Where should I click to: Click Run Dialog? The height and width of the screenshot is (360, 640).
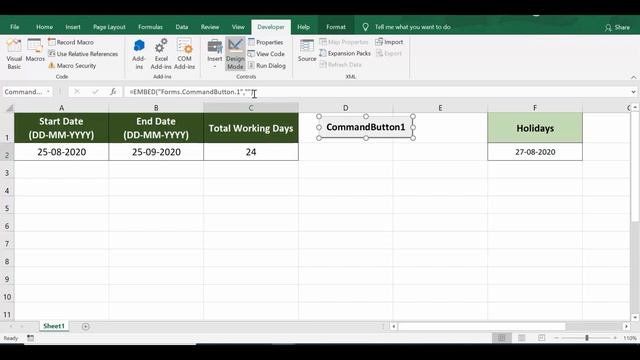point(267,65)
